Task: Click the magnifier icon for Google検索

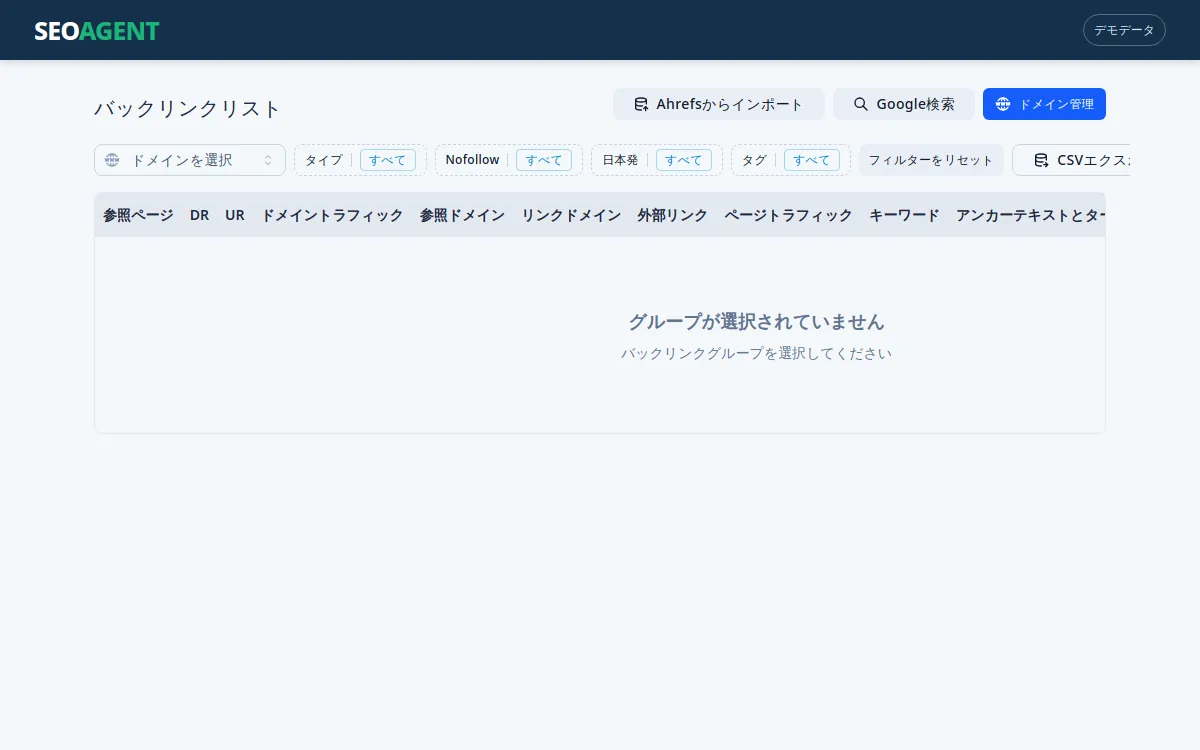Action: [860, 104]
